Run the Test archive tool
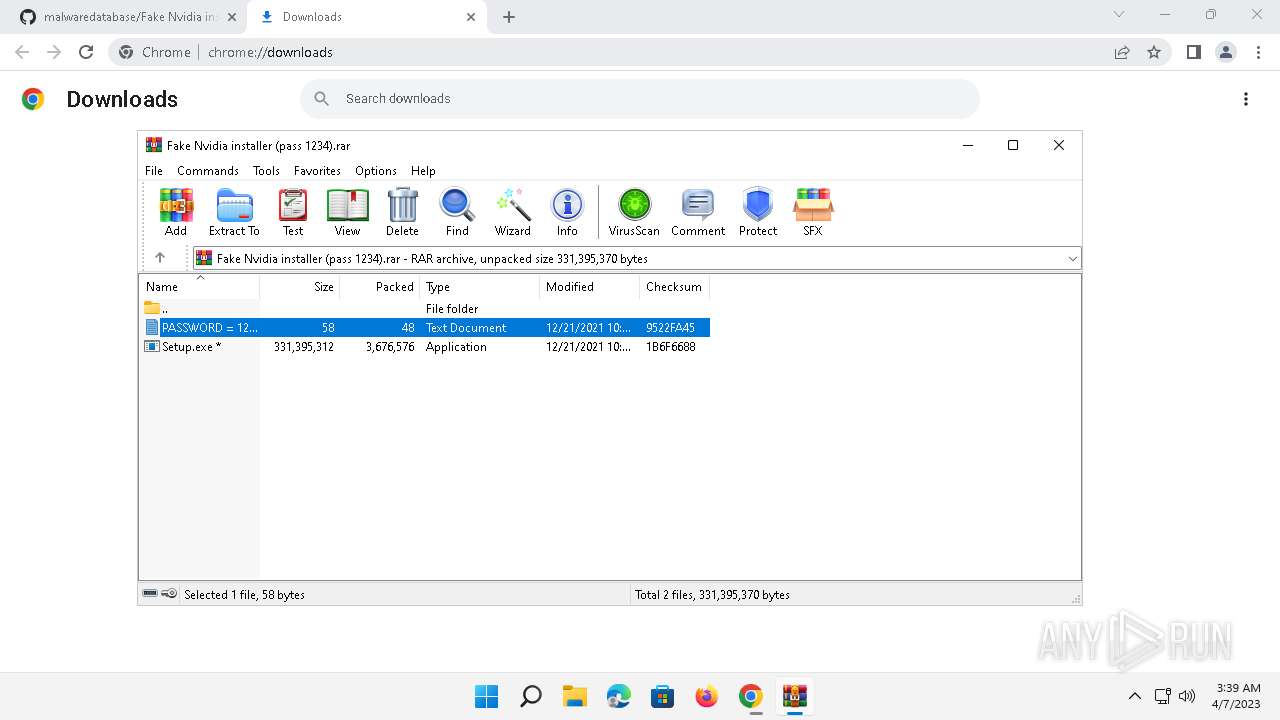Image resolution: width=1280 pixels, height=720 pixels. click(293, 212)
